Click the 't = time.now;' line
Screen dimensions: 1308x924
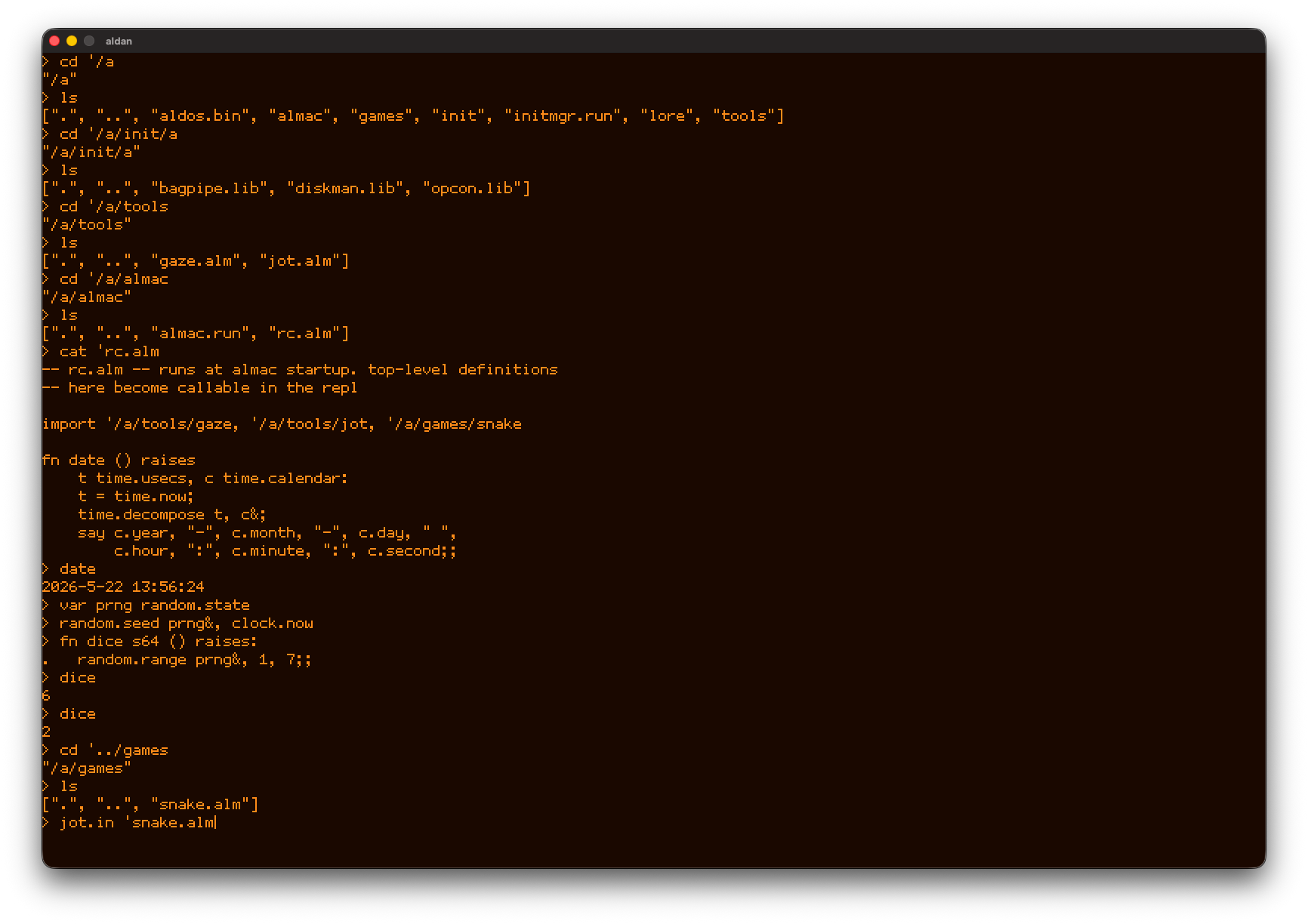(x=136, y=496)
